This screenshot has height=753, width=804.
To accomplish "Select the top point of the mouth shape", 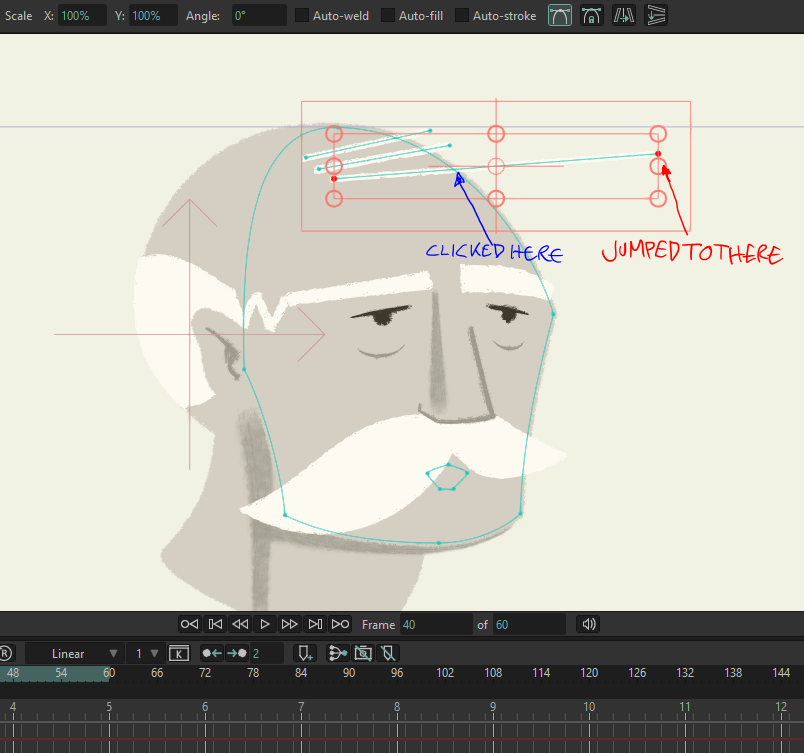I will (449, 464).
